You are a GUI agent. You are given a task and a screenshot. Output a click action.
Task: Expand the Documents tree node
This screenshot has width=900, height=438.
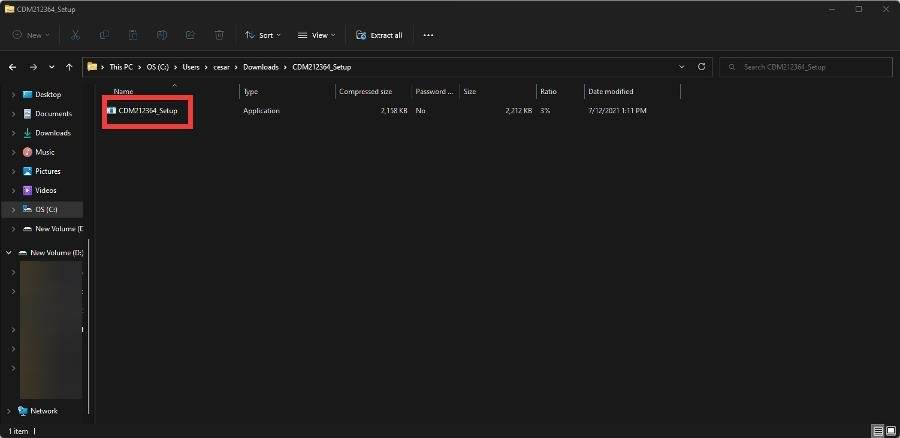tap(13, 114)
